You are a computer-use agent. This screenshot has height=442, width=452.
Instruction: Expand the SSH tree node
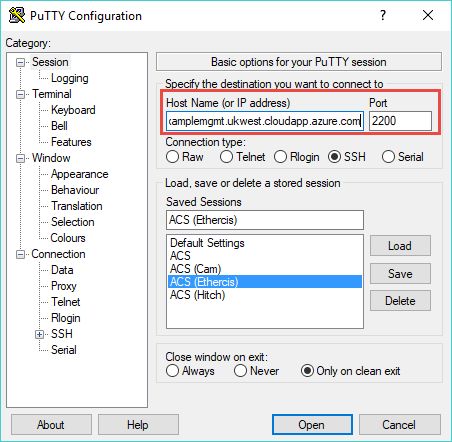(39, 334)
